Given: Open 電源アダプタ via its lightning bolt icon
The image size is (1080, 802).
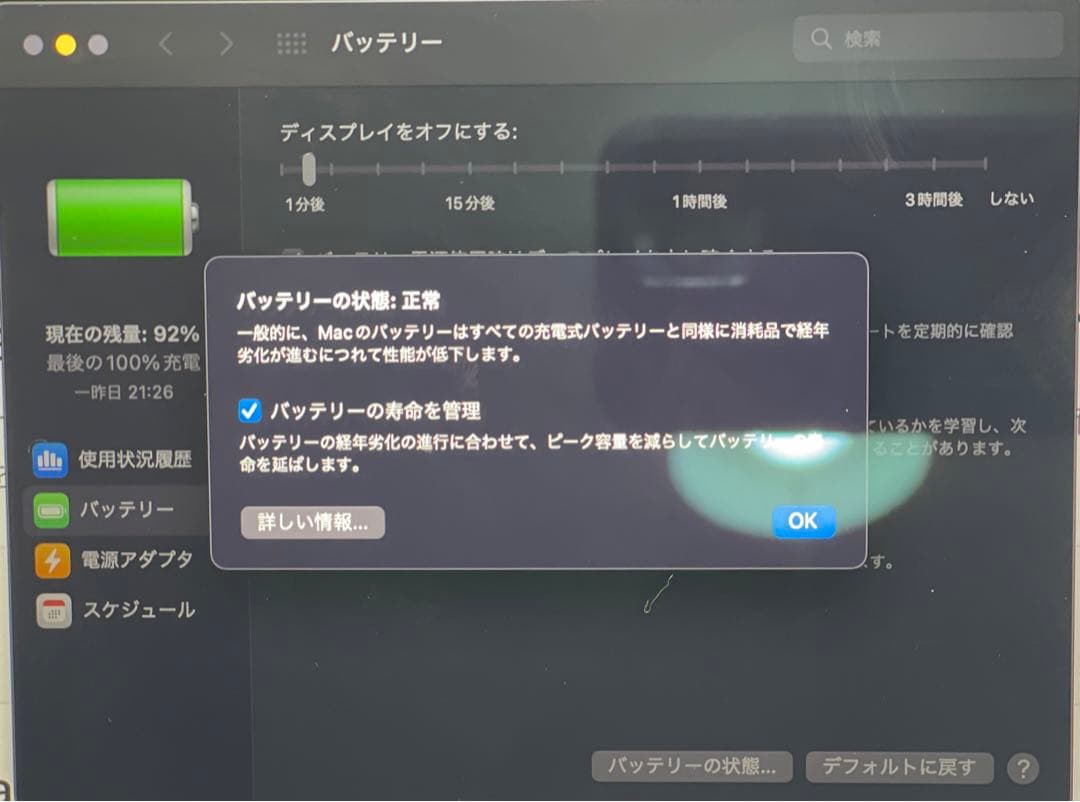Looking at the screenshot, I should click(52, 560).
